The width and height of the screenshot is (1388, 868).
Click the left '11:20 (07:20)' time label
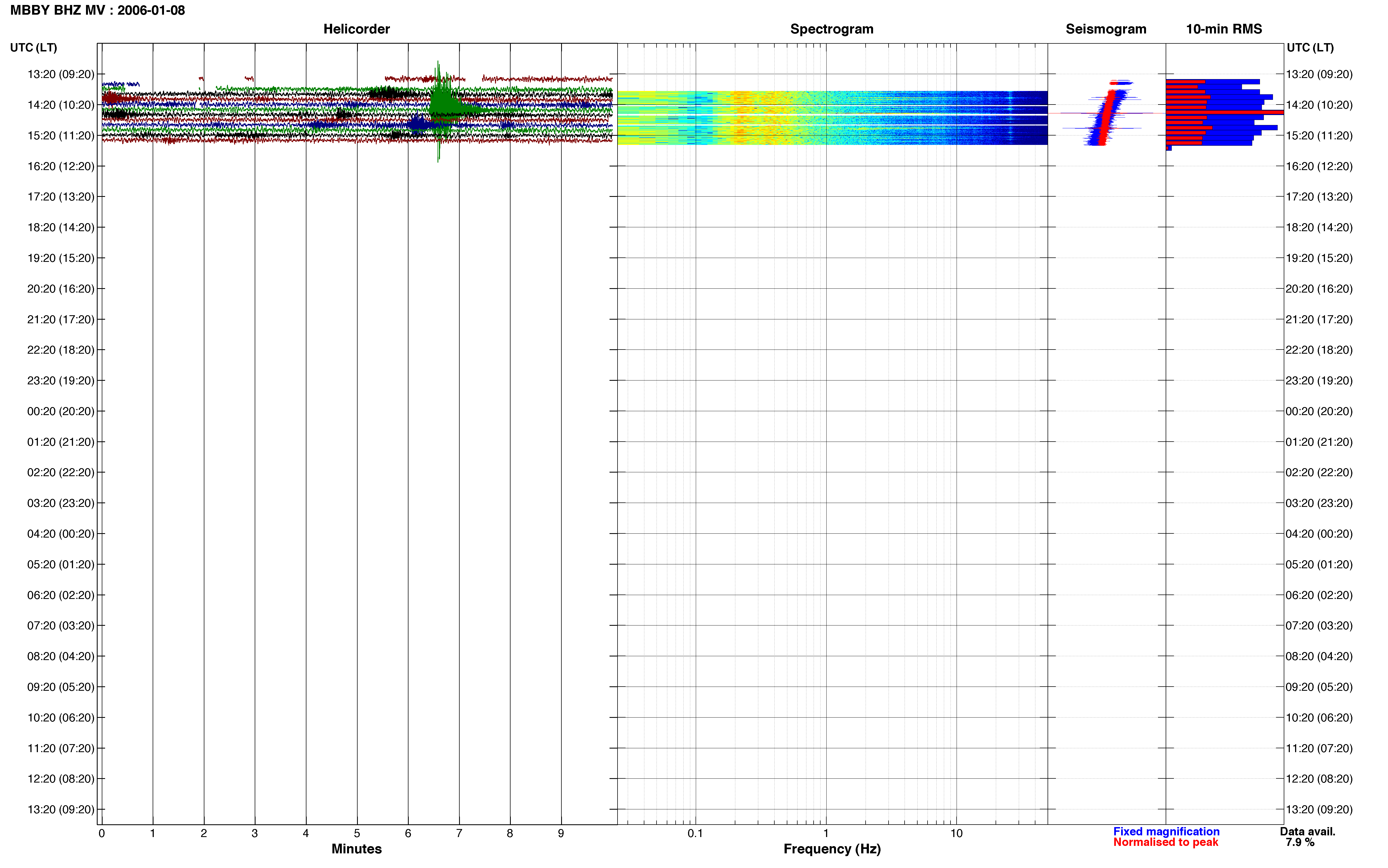pos(61,748)
